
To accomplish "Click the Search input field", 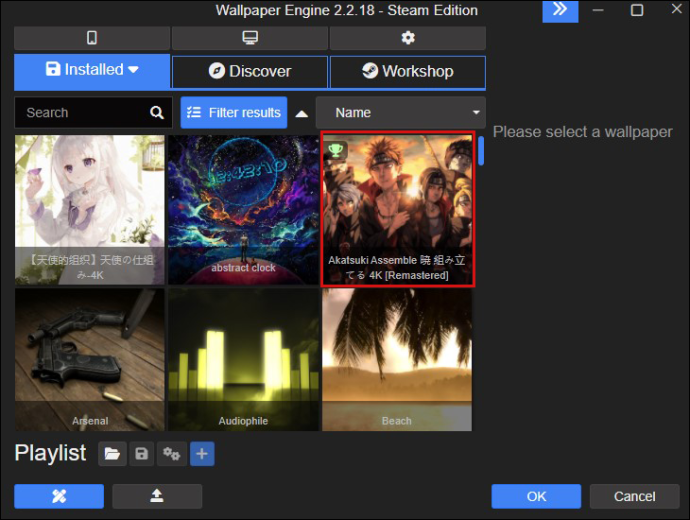I will pos(93,113).
